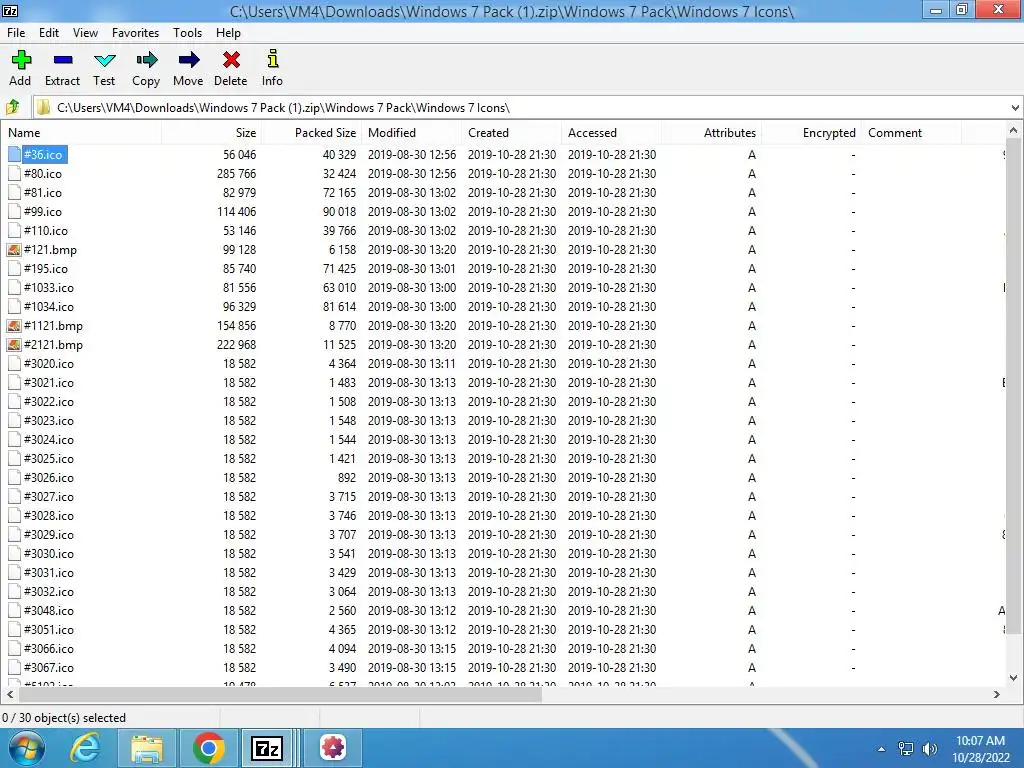Viewport: 1024px width, 768px height.
Task: Select the file #81.ico
Action: (x=43, y=193)
